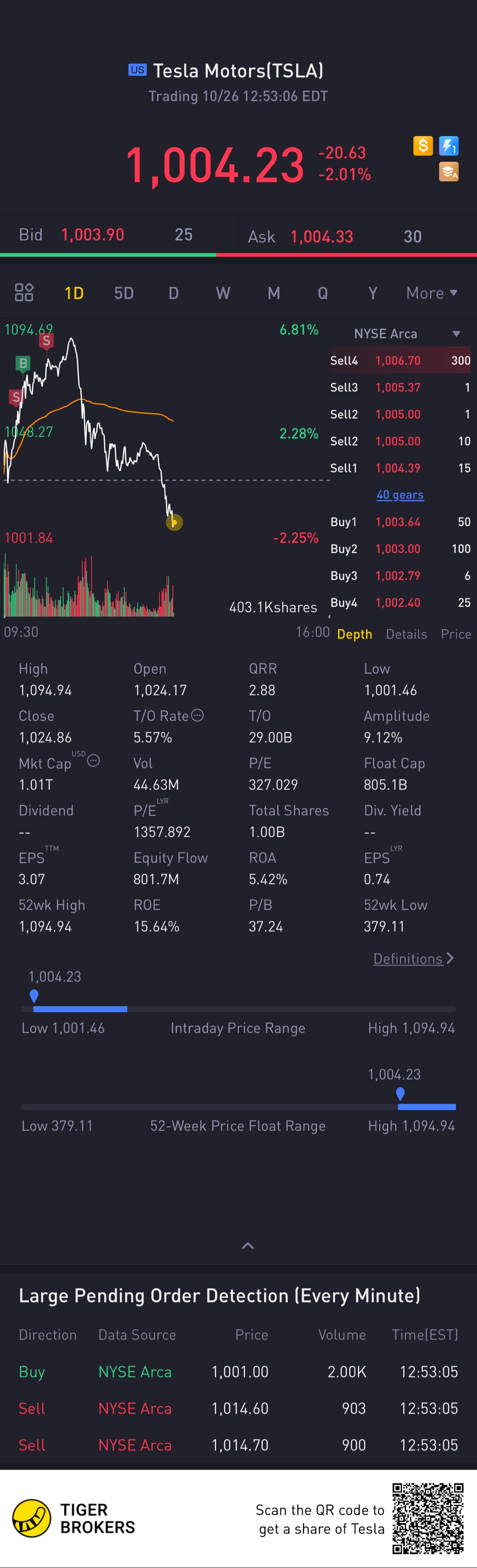Tap the Tesla QR code
The width and height of the screenshot is (477, 1568).
[428, 1518]
